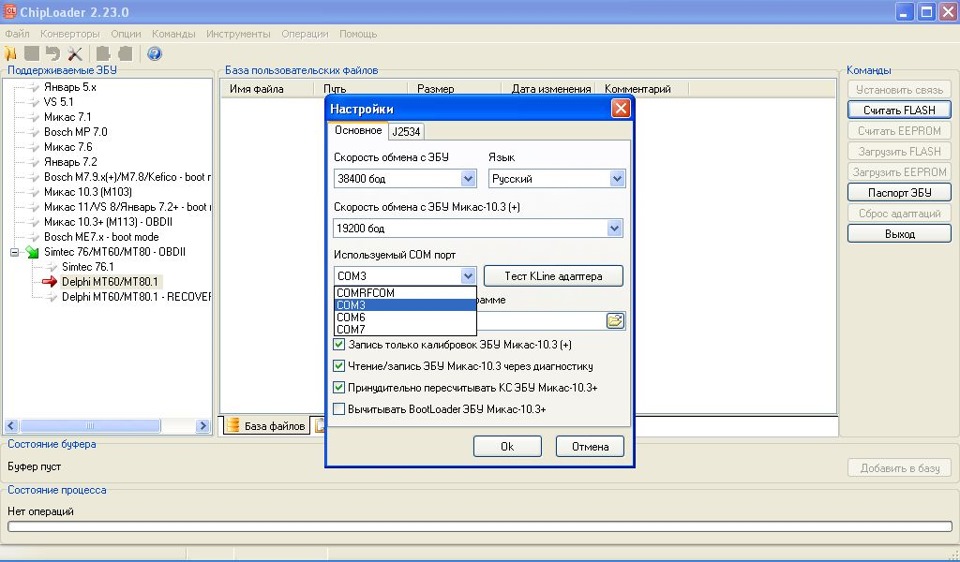Click the tree scrollbar left arrow
960x562 pixels.
pyautogui.click(x=11, y=425)
